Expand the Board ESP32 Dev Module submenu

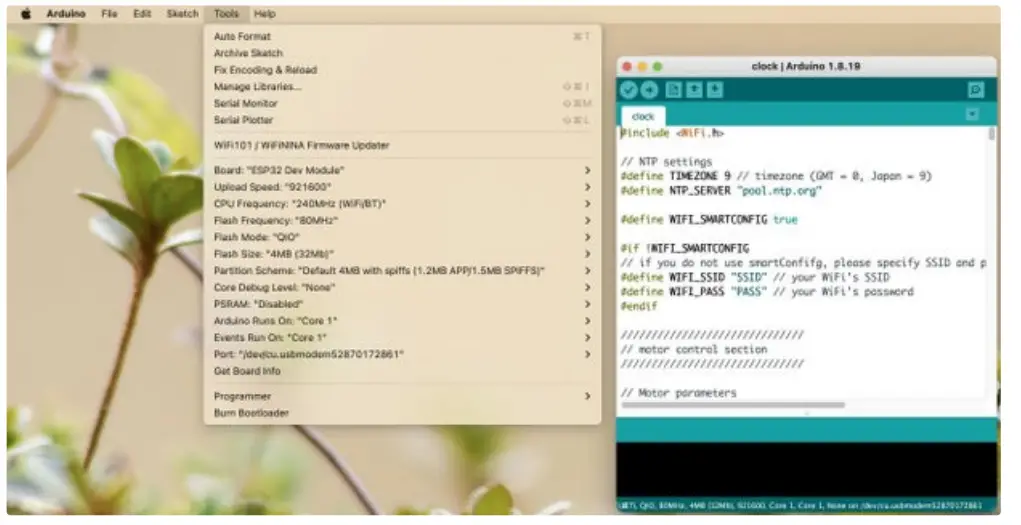(402, 170)
